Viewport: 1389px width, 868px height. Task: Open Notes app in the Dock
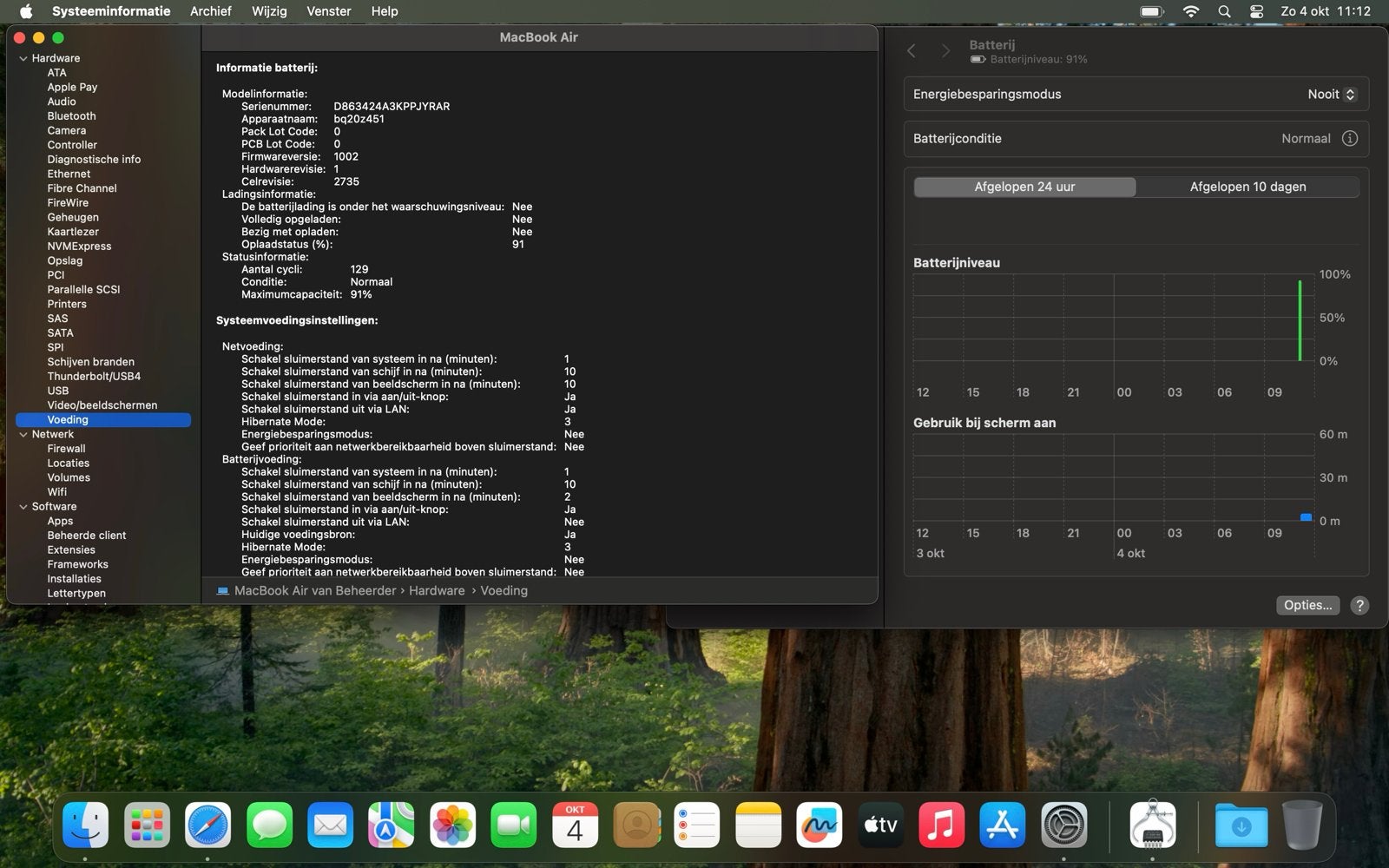759,825
